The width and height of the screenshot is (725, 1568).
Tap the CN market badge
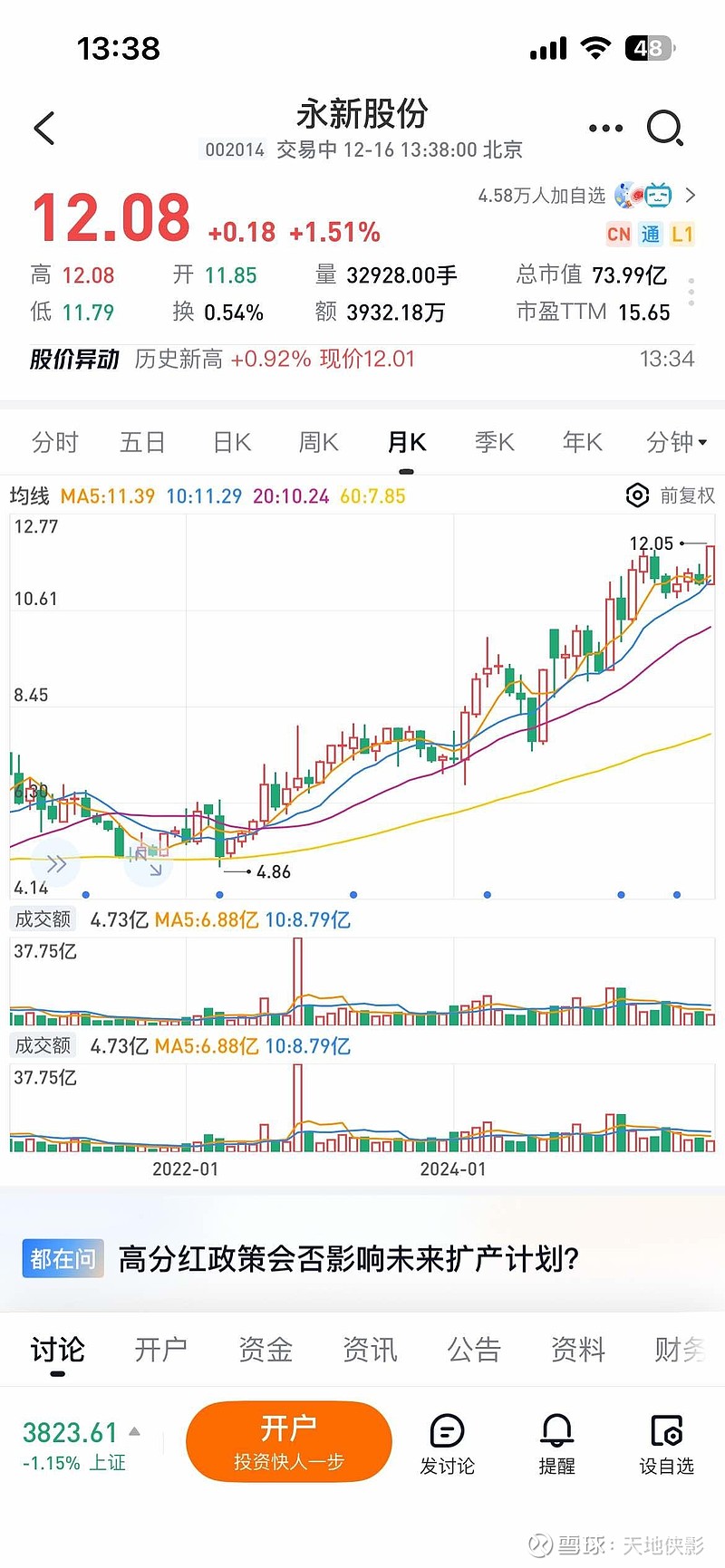(619, 235)
